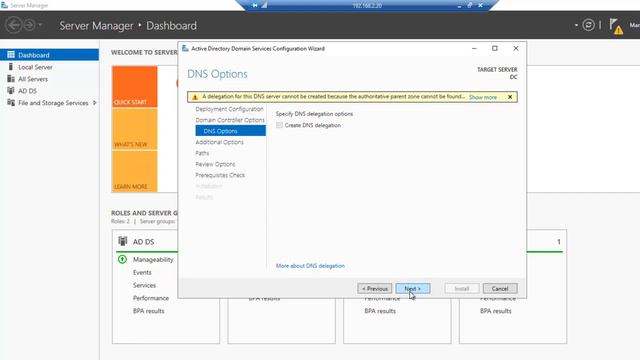This screenshot has width=640, height=360.
Task: Select the DNS Options step
Action: pos(231,131)
